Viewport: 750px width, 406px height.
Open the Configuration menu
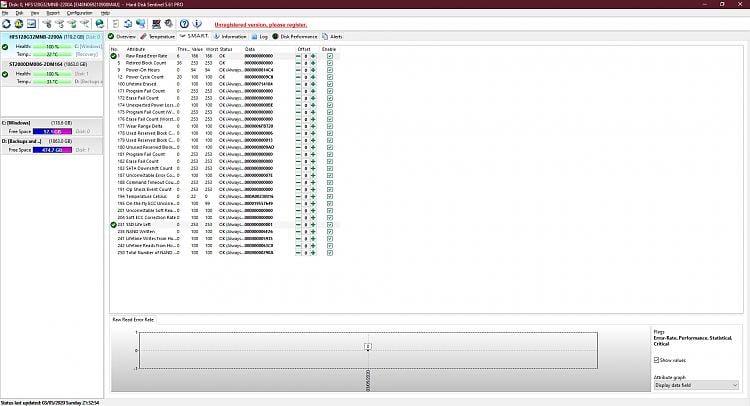point(79,13)
